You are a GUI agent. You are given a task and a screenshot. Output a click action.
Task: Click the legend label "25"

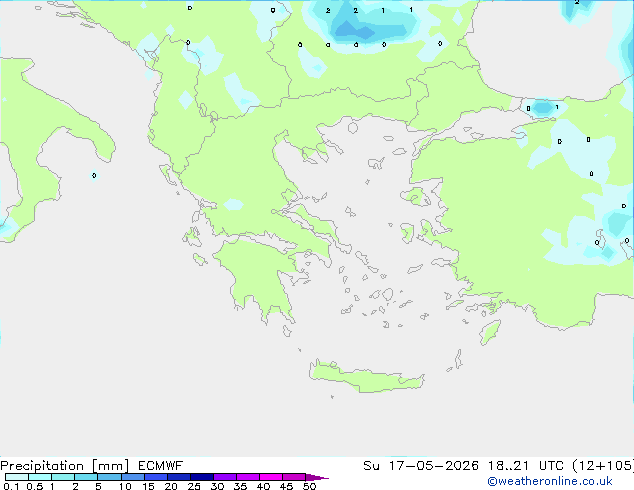tap(194, 486)
